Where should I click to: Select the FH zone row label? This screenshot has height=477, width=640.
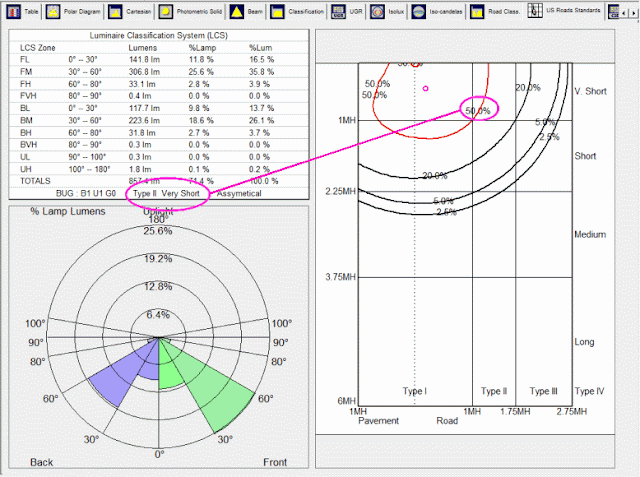pyautogui.click(x=25, y=84)
